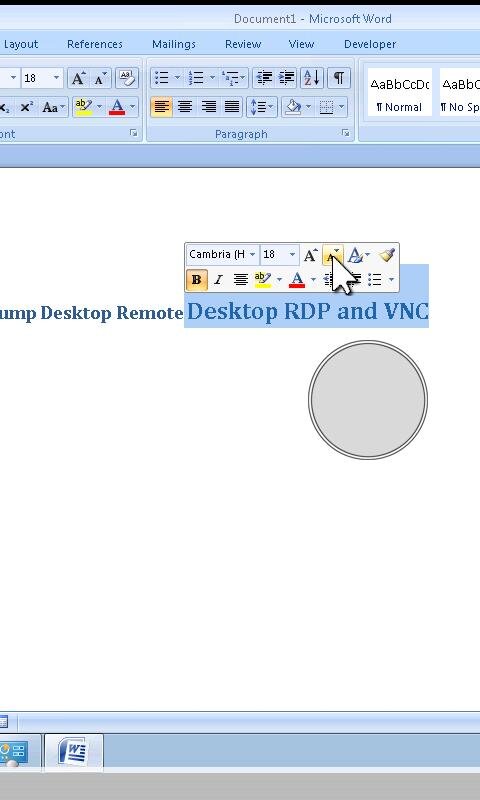480x800 pixels.
Task: Switch to the Mailings tab
Action: click(174, 44)
